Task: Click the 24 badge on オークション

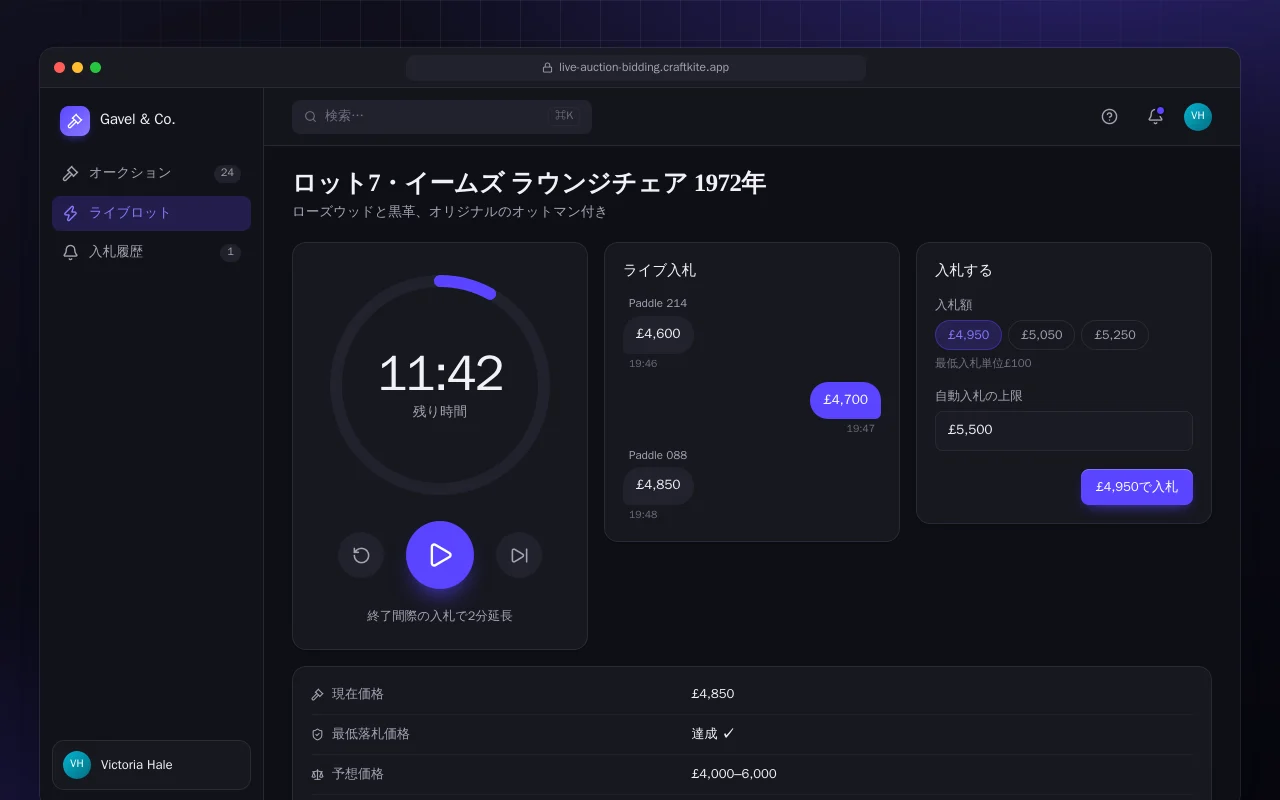Action: (227, 173)
